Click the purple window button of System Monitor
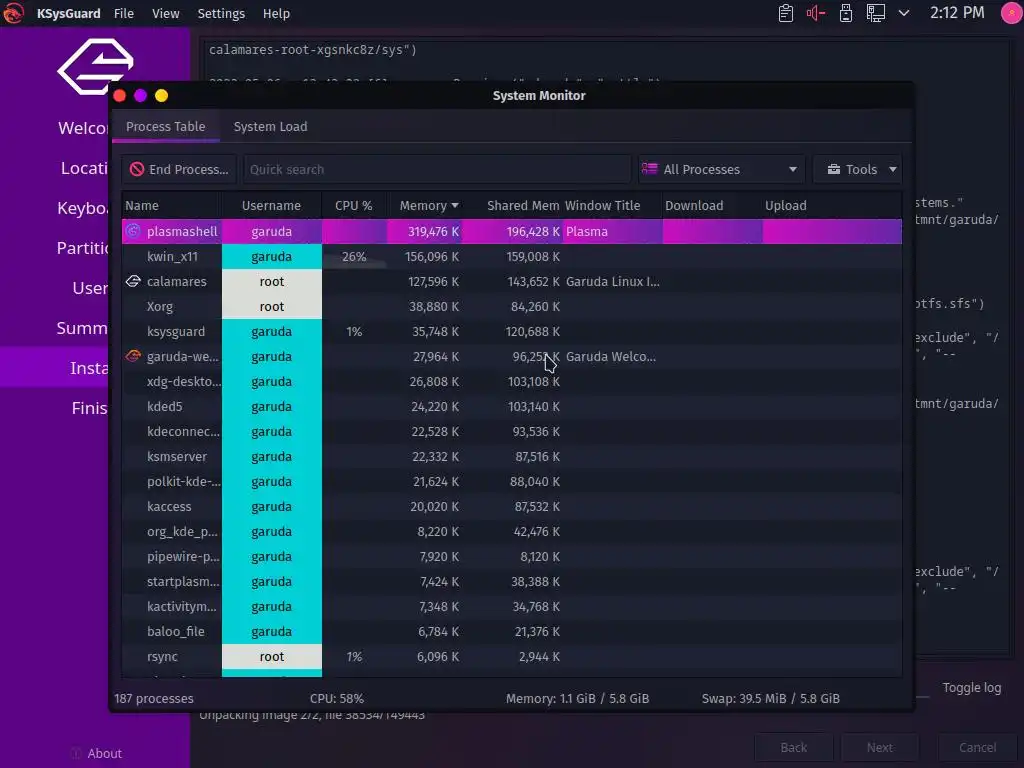The image size is (1024, 768). [x=140, y=96]
